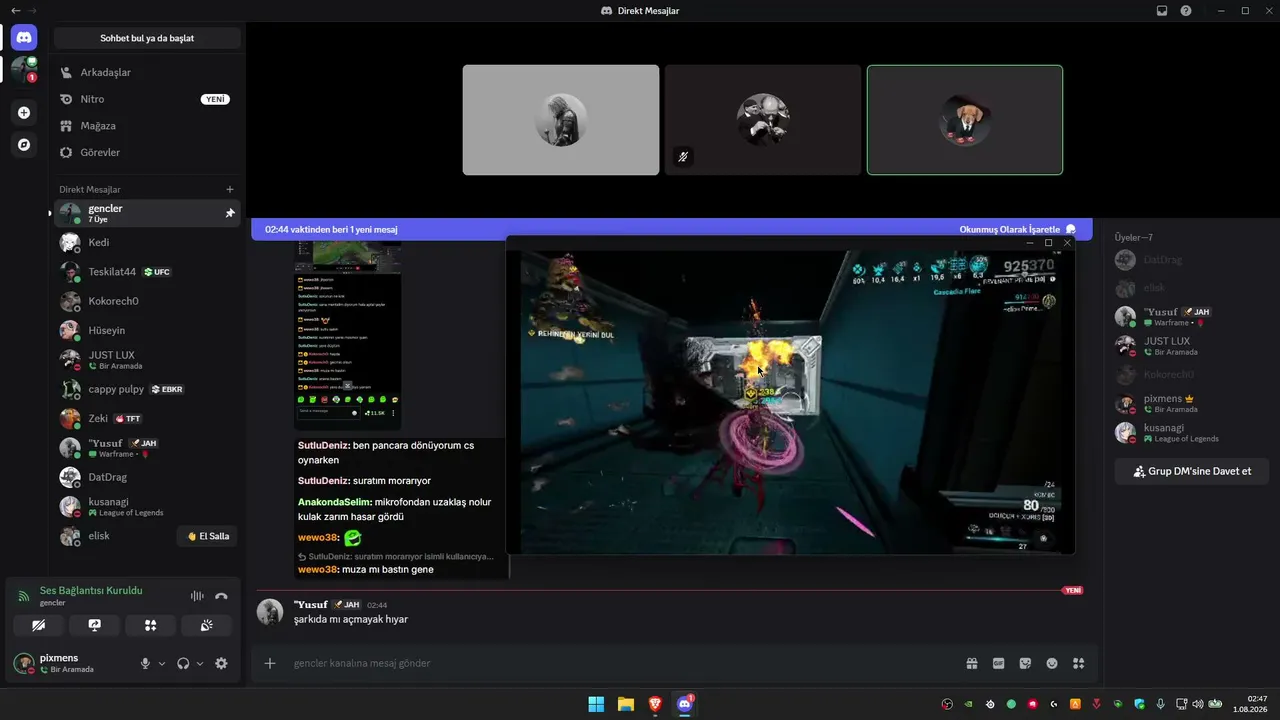1280x720 pixels.
Task: Open the Kedi direct message
Action: point(147,242)
